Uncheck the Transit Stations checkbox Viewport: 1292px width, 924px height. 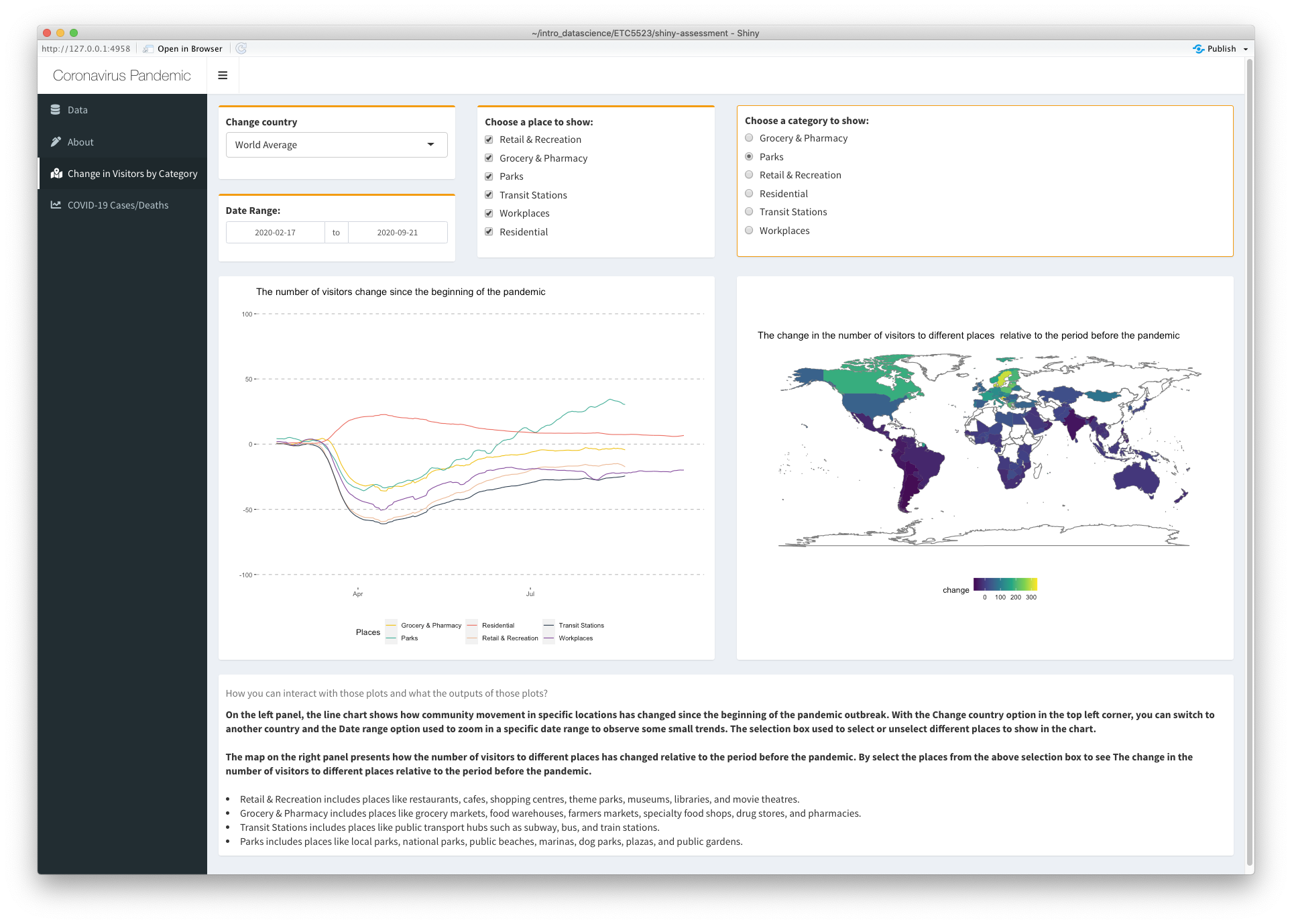[x=489, y=195]
